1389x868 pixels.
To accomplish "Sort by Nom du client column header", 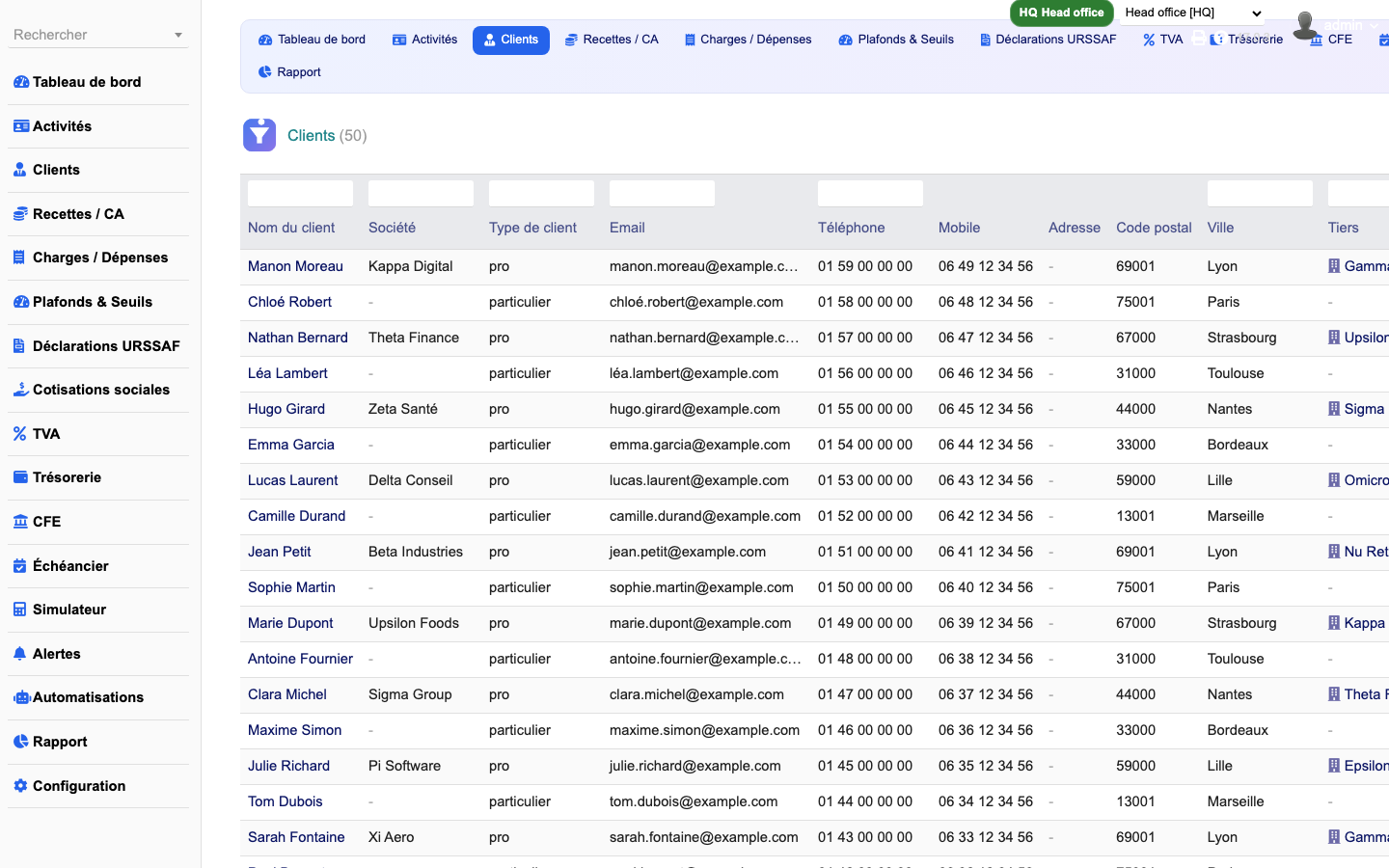I will point(291,228).
